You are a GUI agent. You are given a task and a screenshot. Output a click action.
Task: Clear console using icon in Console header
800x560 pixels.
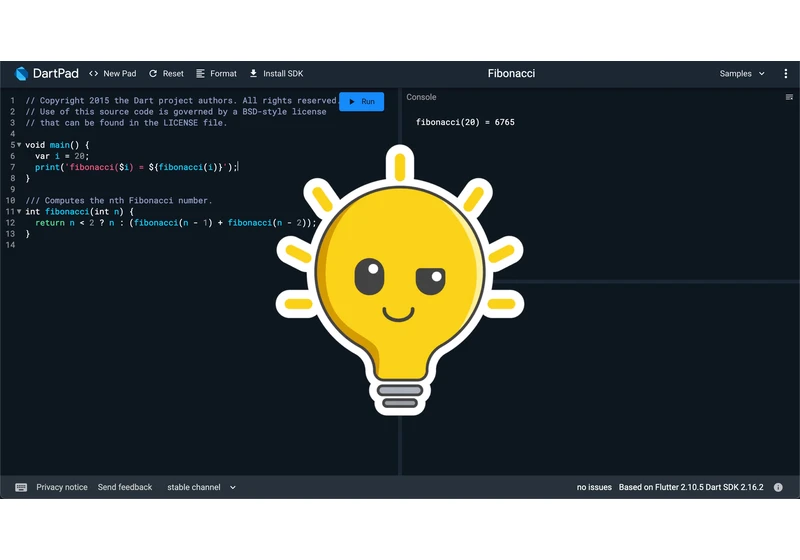coord(789,97)
